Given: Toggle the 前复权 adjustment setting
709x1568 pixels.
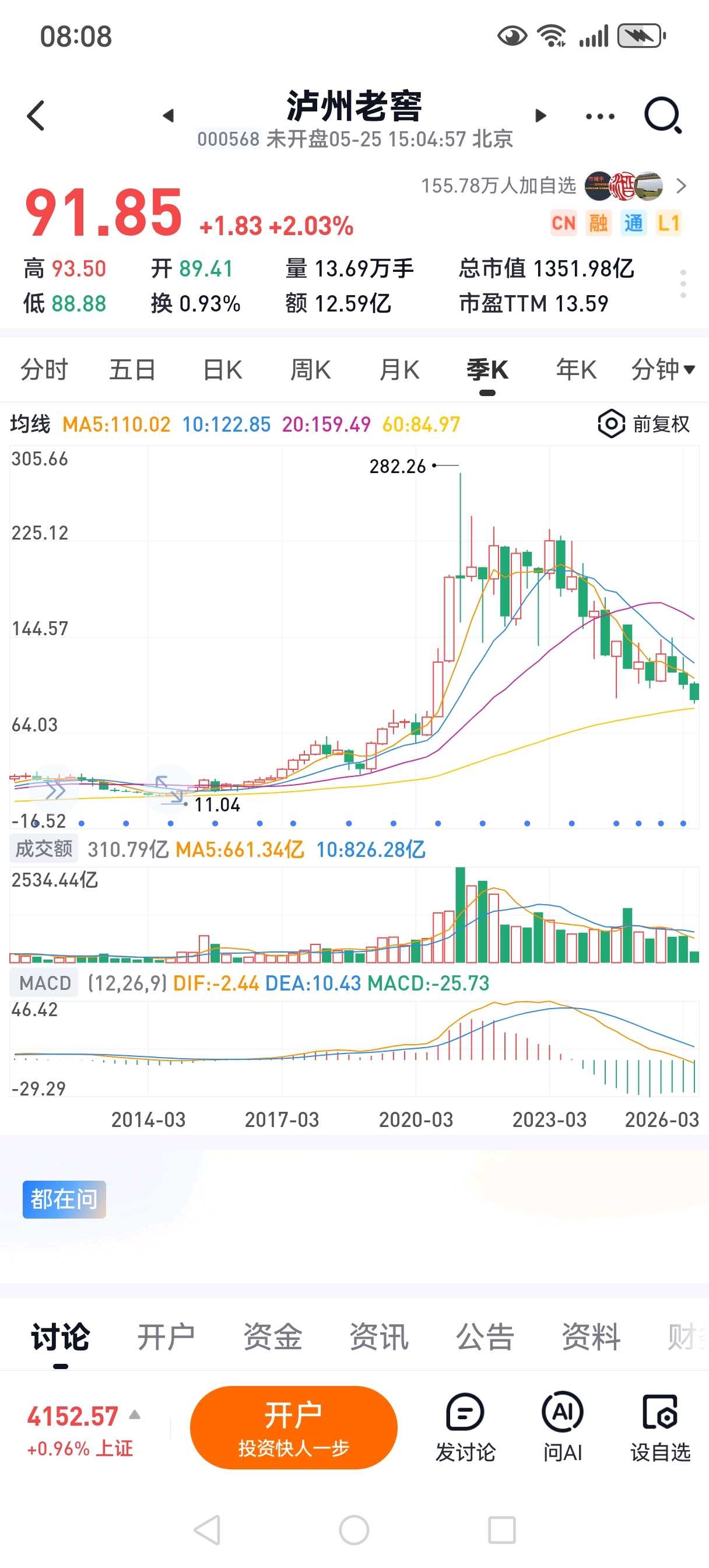Looking at the screenshot, I should pyautogui.click(x=644, y=423).
